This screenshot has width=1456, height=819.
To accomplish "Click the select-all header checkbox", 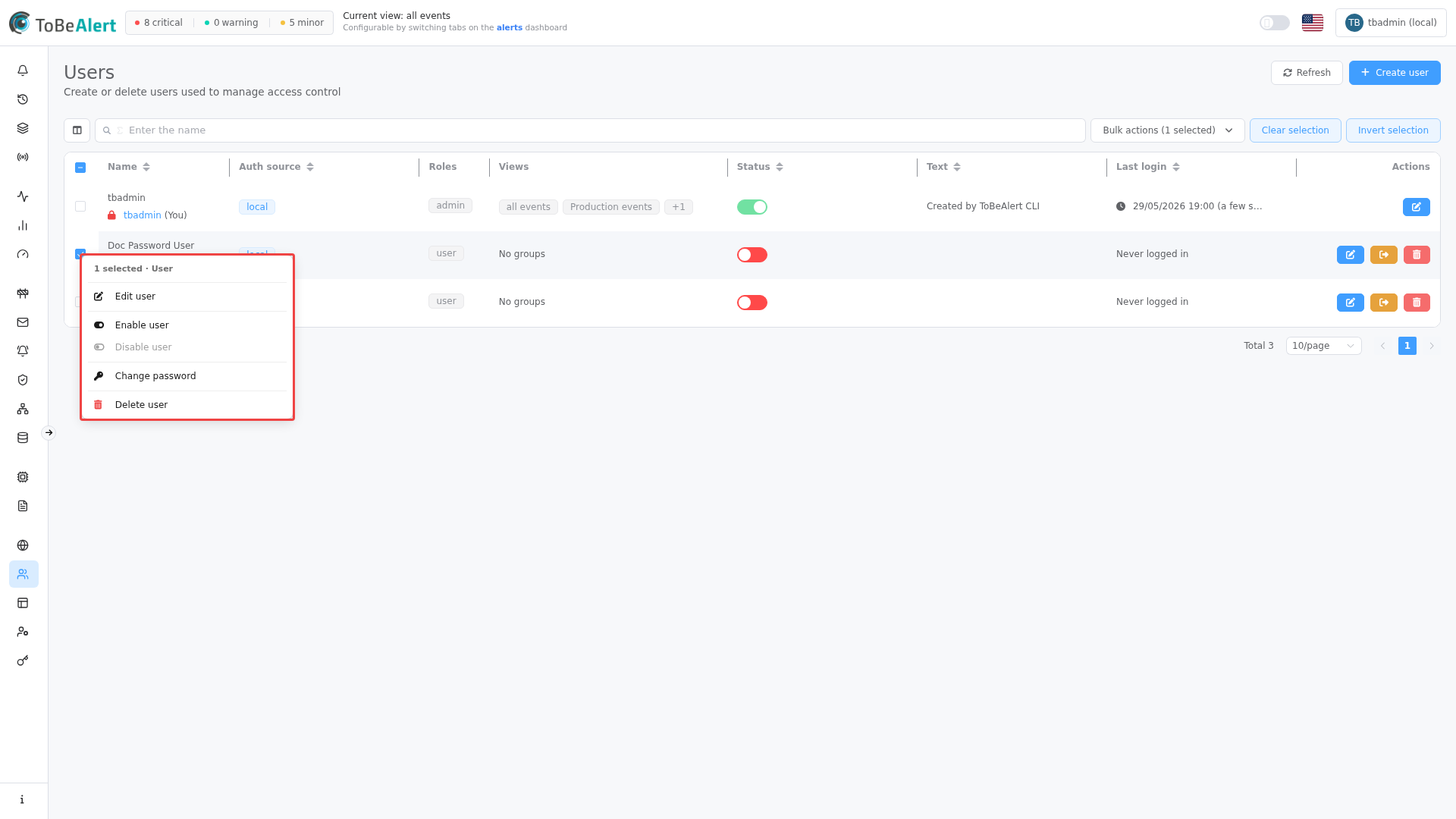I will [80, 168].
